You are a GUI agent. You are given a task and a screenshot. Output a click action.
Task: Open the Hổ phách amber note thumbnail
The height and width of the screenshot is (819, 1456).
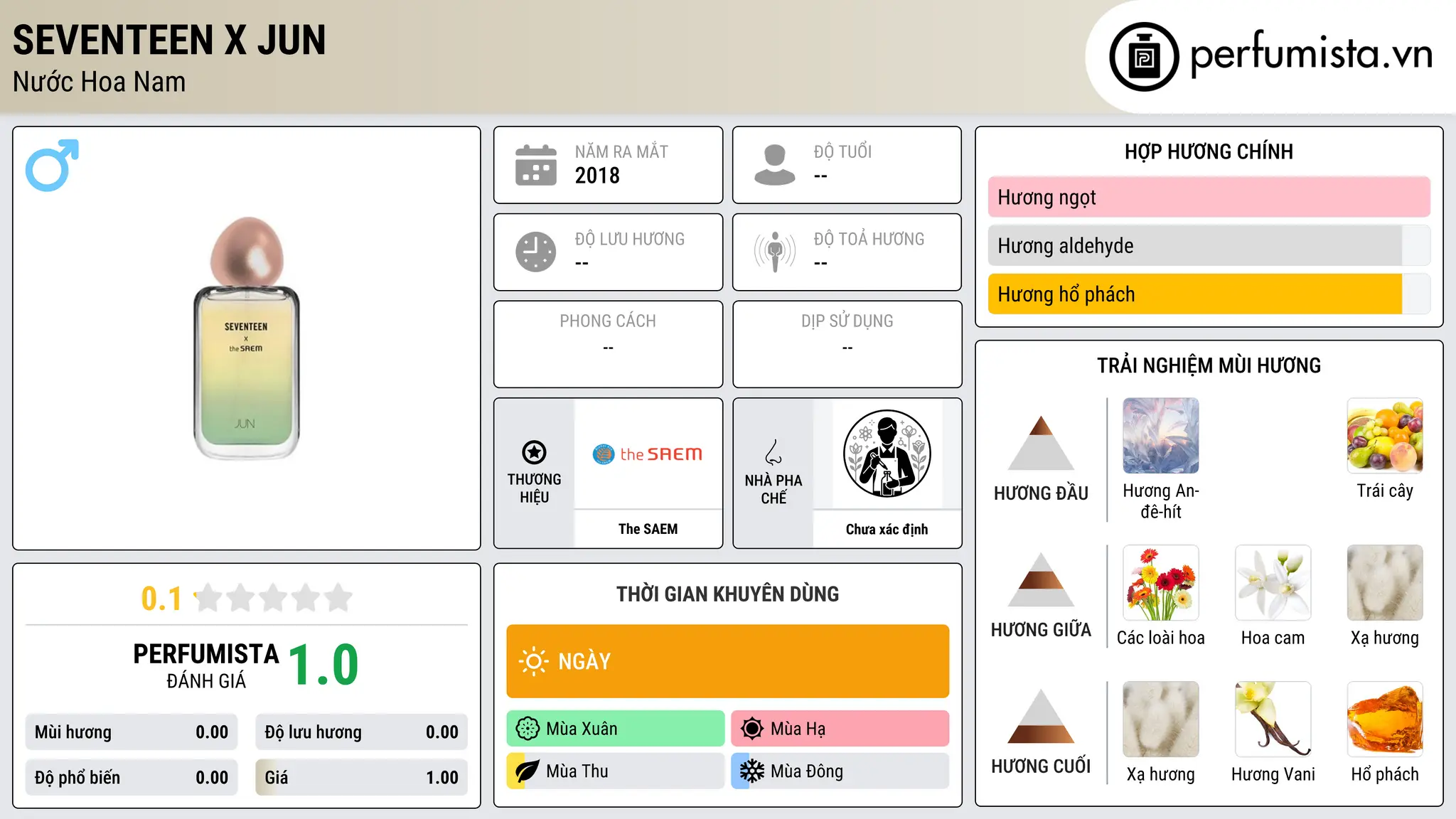pos(1385,719)
